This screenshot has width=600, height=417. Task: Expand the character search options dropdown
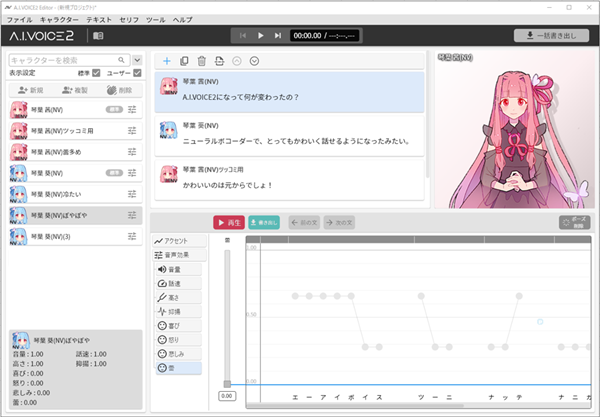(137, 60)
